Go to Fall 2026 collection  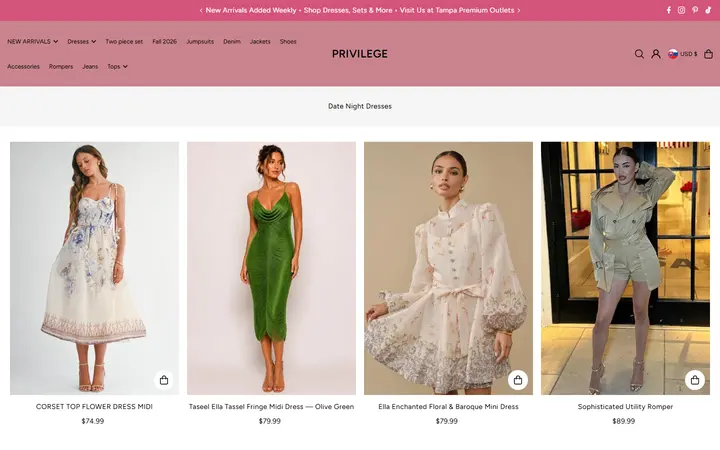(164, 41)
